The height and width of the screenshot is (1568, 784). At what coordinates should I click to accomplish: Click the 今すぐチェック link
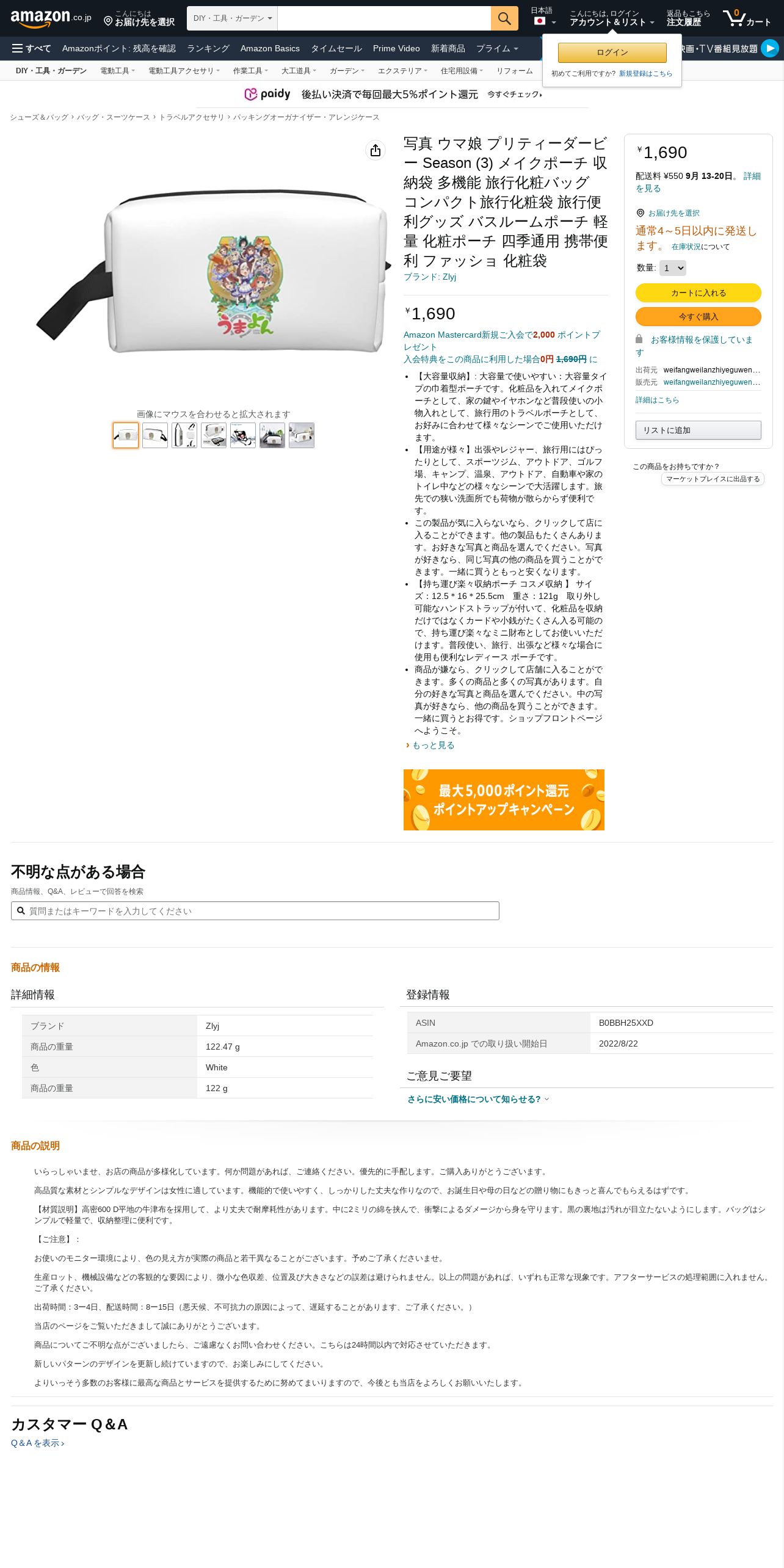click(515, 94)
